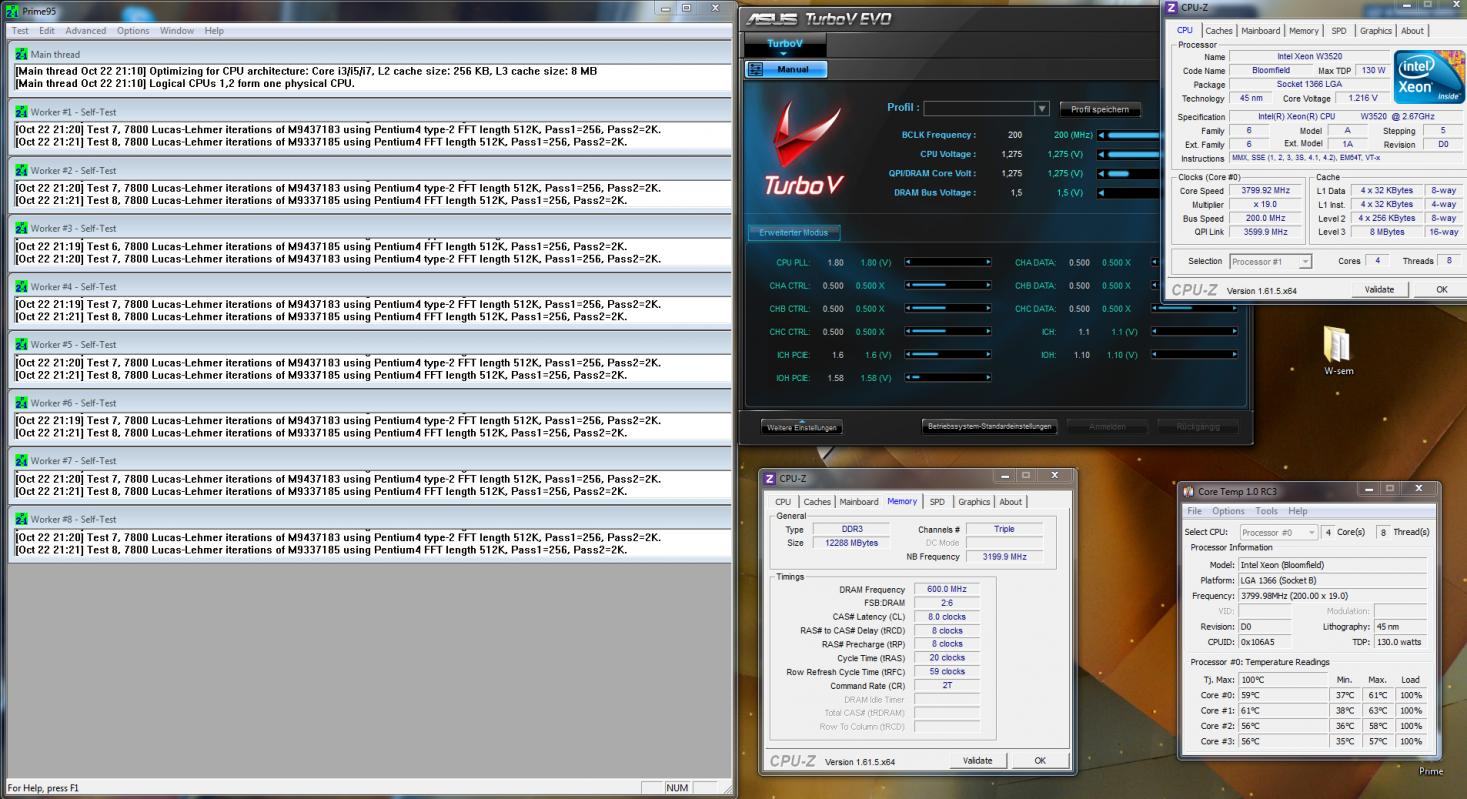Open the Prime95 Help menu

coord(214,31)
